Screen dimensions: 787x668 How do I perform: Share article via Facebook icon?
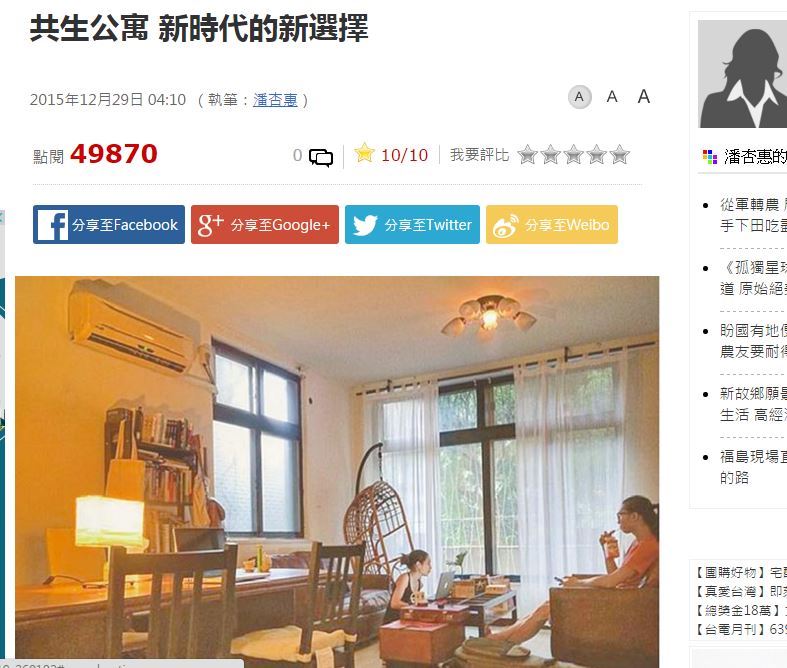(x=53, y=225)
